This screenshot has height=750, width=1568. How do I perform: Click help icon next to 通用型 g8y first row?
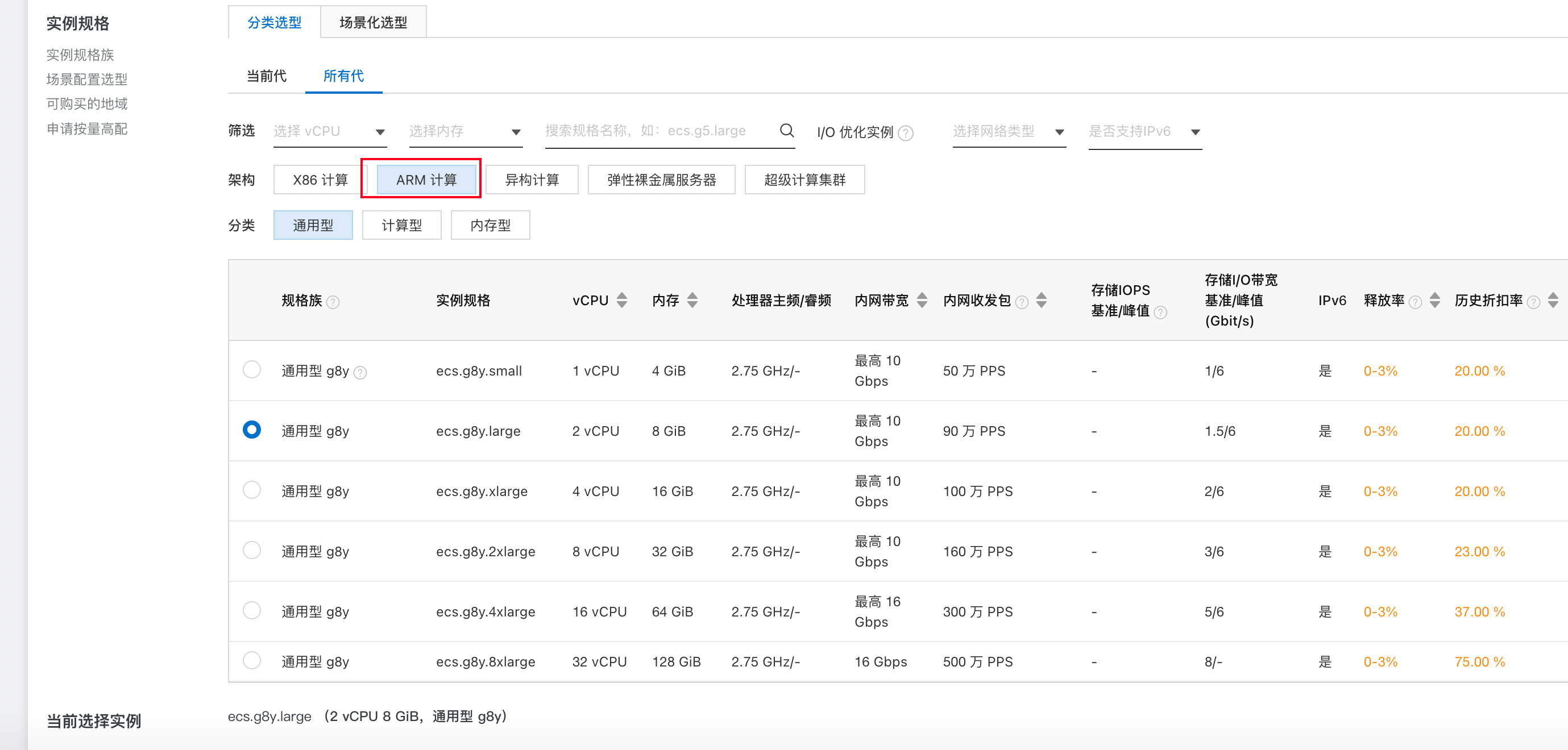click(x=360, y=372)
